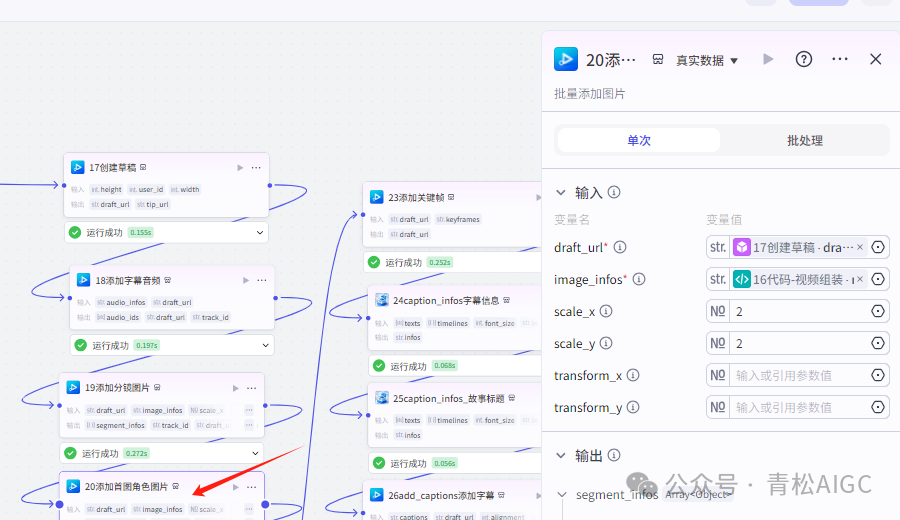Edit the scale_x value field

(x=800, y=311)
